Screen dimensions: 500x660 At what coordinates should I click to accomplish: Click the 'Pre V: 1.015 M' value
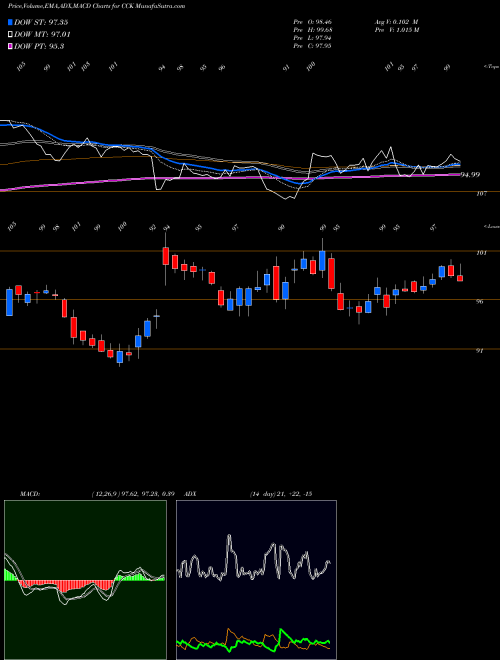click(x=396, y=30)
